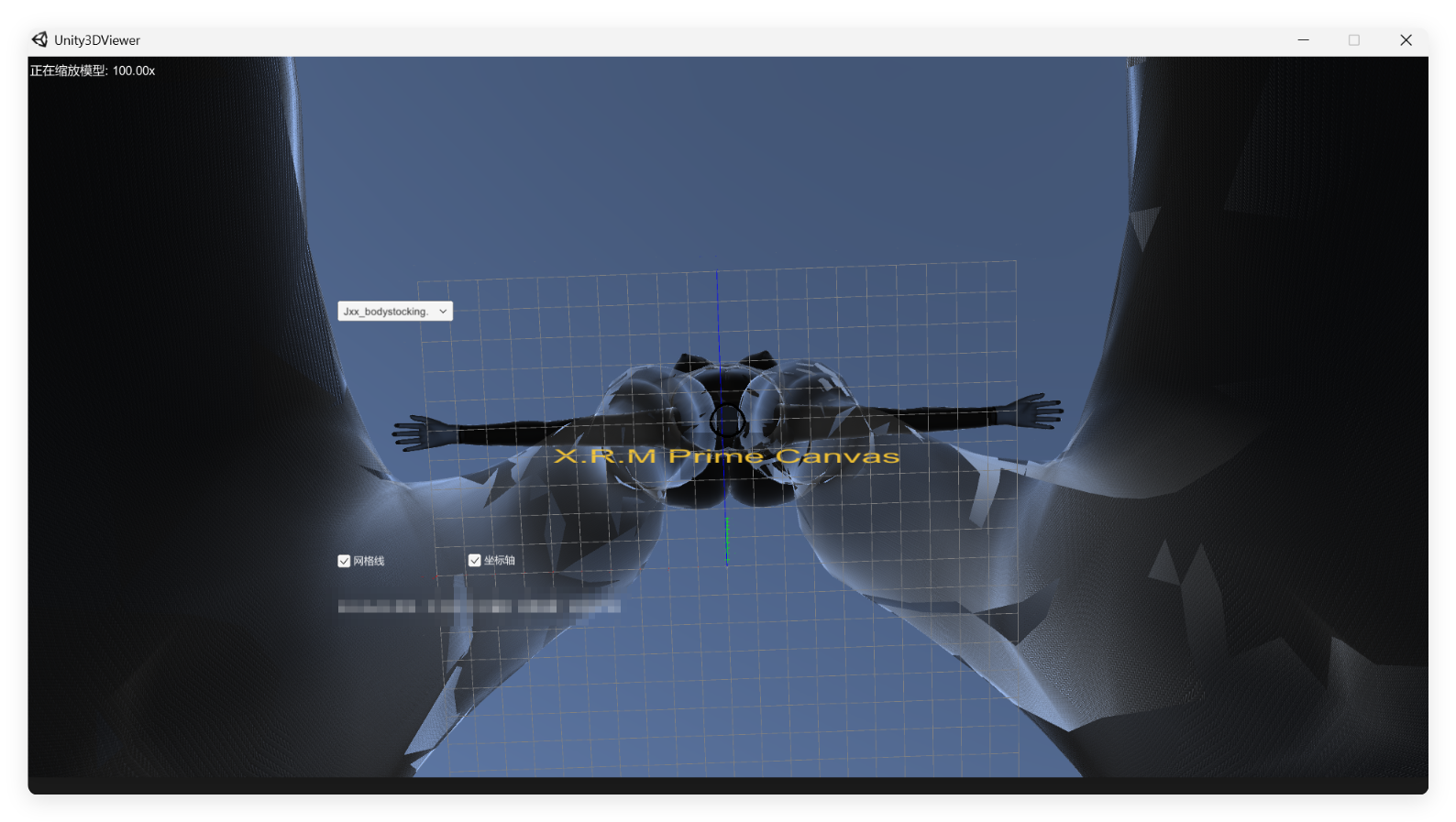
Task: Maximize the Unity3DViewer window
Action: pos(1354,40)
